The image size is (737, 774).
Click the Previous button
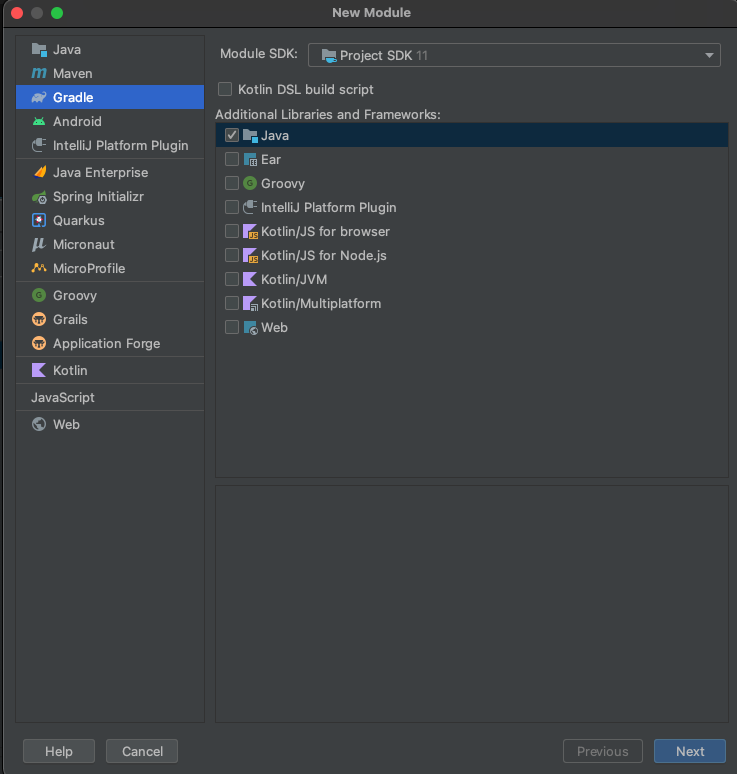(603, 751)
